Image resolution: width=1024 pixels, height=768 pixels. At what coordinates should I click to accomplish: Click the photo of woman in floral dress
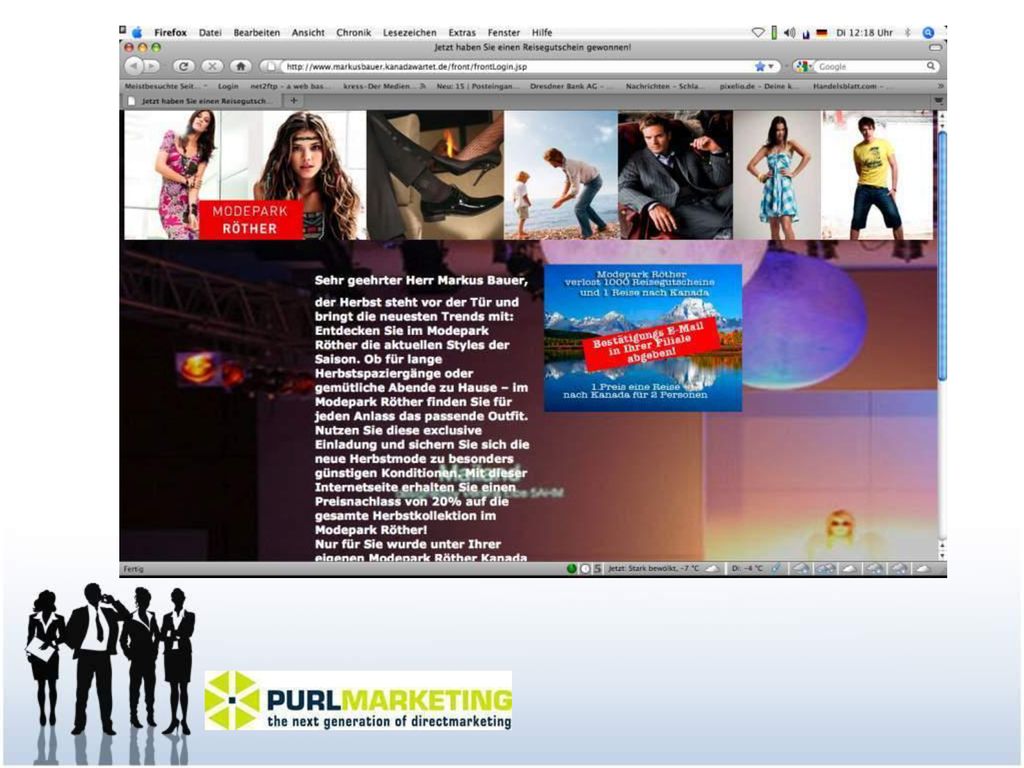[x=172, y=174]
